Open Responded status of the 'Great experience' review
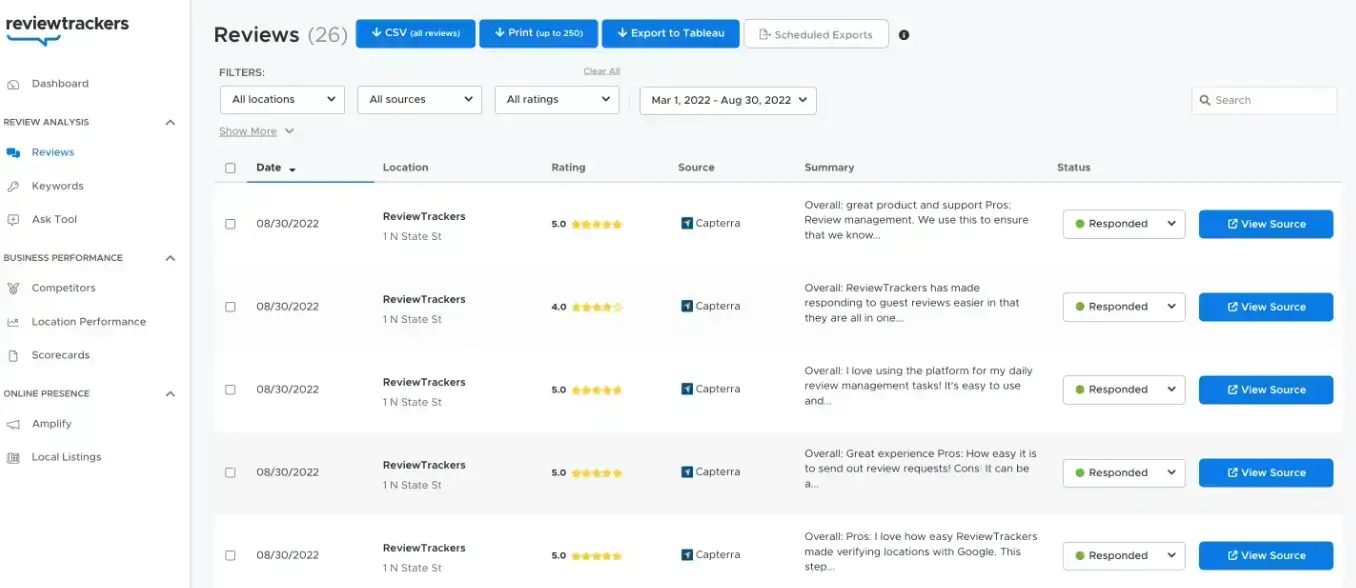 [x=1124, y=473]
